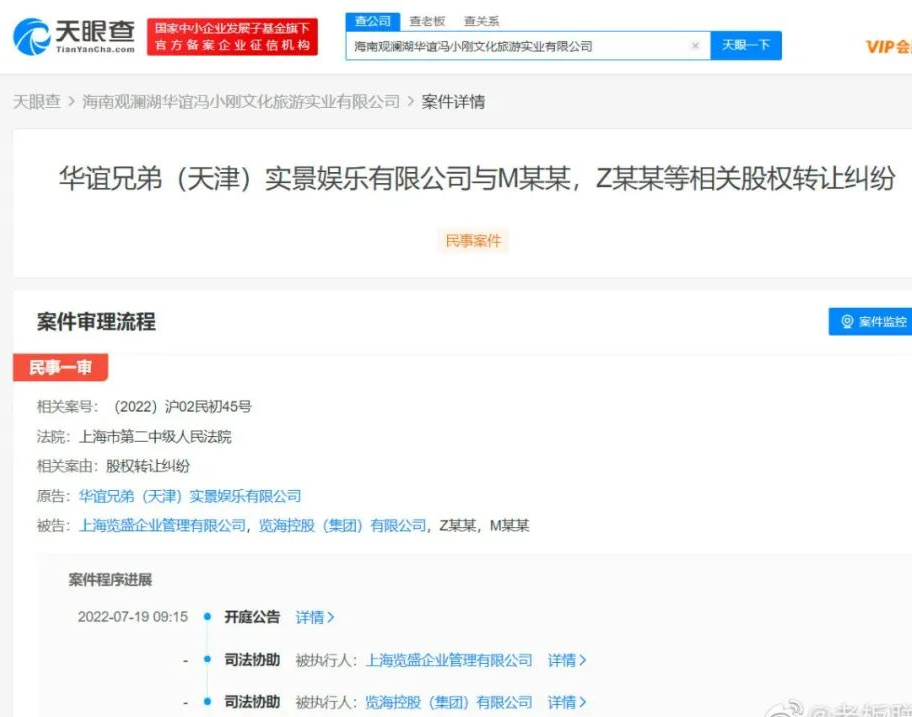
Task: Open 被执行人 上海览盛企业管理有限公司 link
Action: [x=448, y=660]
